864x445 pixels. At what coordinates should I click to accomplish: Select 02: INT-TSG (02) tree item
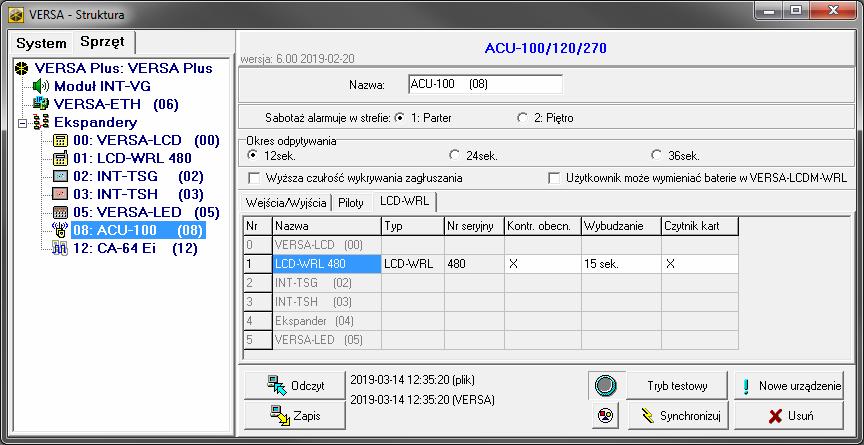138,177
